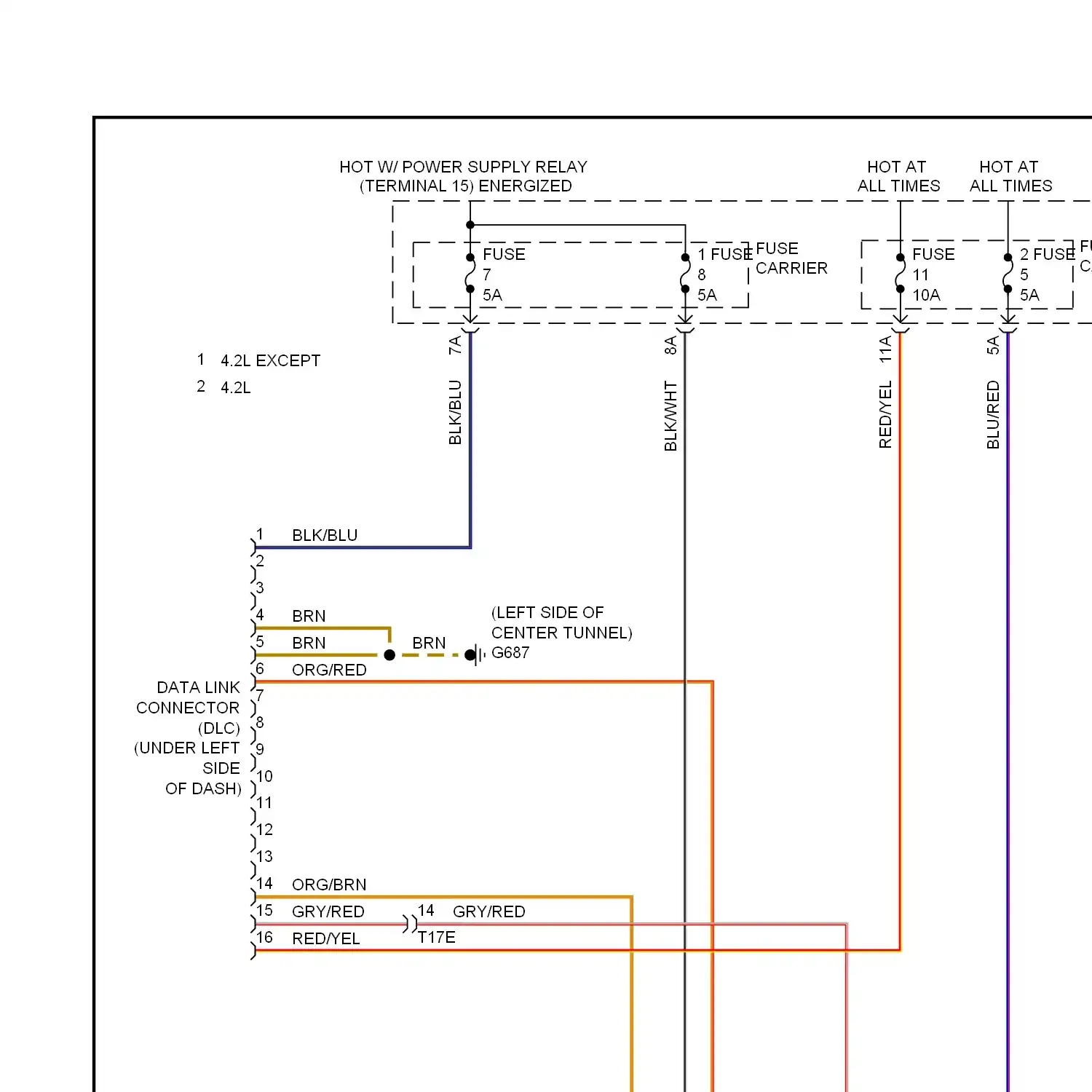Click the "(LEFT SIDE OF CENTER TUNNEL)" note
The height and width of the screenshot is (1092, 1092).
(562, 622)
